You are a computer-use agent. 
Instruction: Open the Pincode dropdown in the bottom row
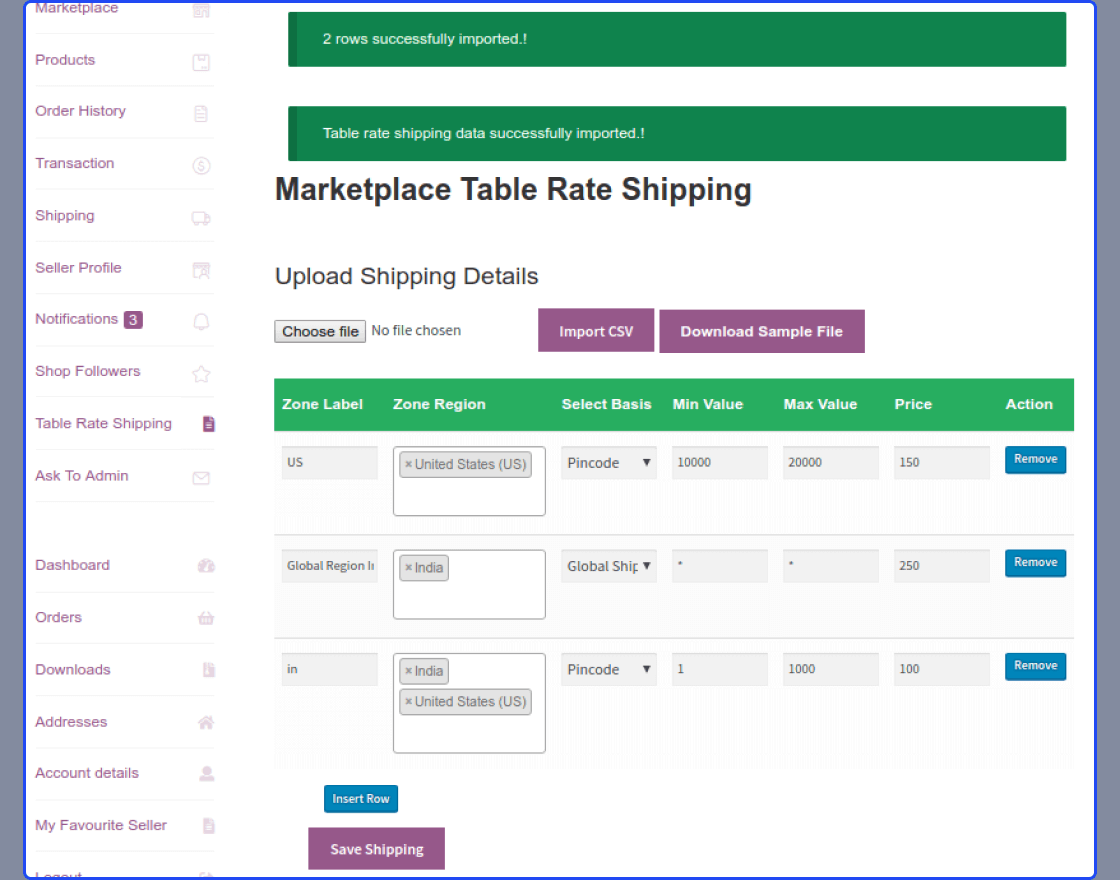(608, 668)
